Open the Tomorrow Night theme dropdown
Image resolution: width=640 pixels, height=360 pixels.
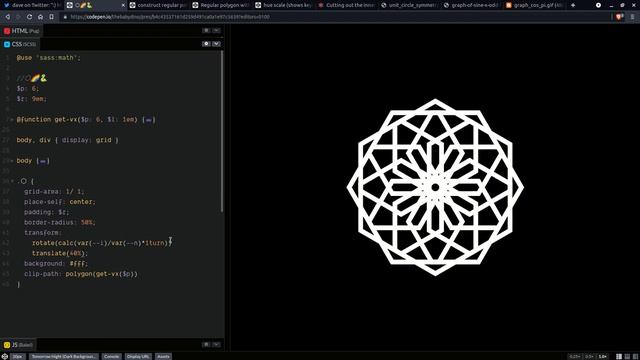point(64,356)
